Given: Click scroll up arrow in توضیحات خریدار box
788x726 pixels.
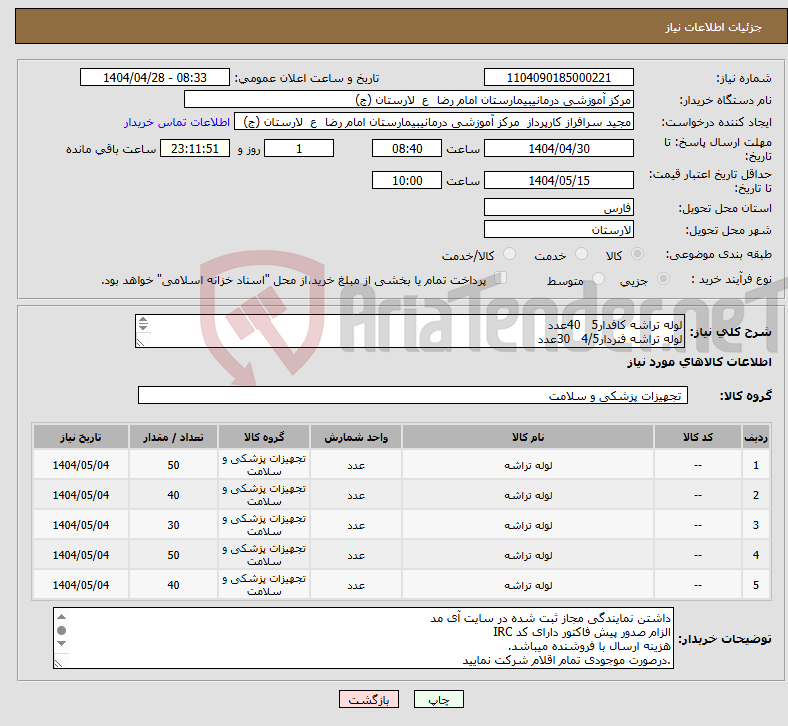Looking at the screenshot, I should pyautogui.click(x=61, y=617).
